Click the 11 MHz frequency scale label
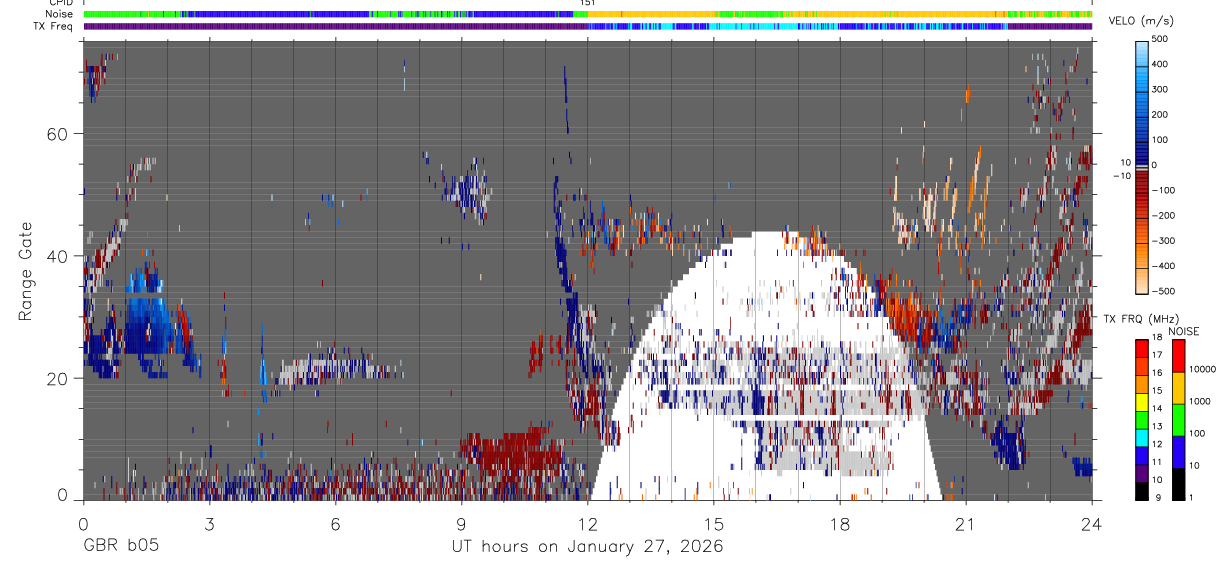 (x=1157, y=462)
